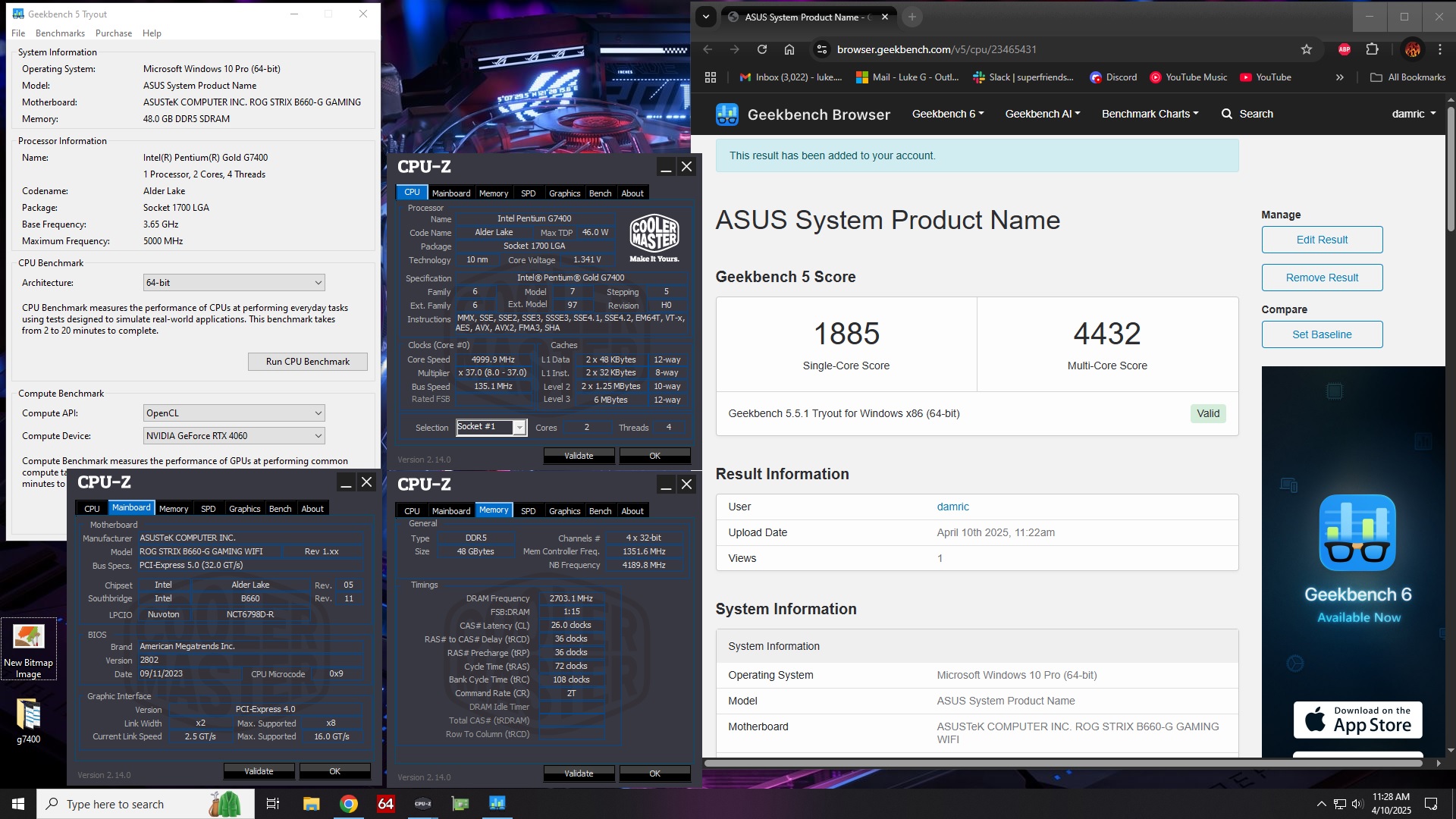Expand the Benchmark Charts nav menu
1456x819 pixels.
click(x=1150, y=114)
